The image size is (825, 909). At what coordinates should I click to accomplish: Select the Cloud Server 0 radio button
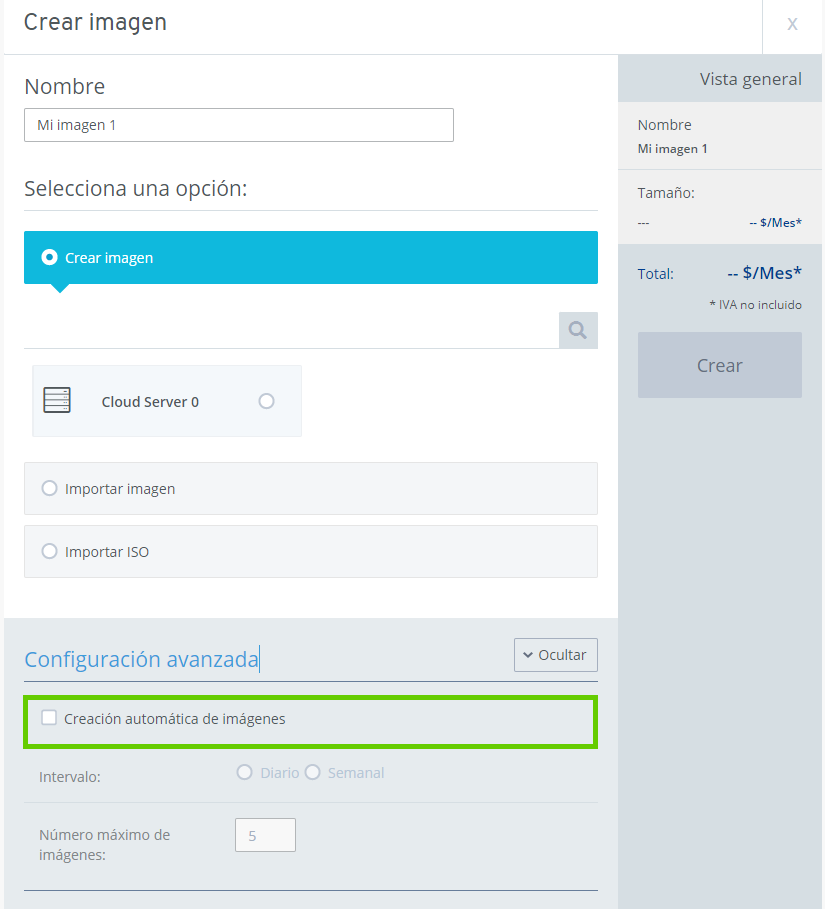pos(266,401)
